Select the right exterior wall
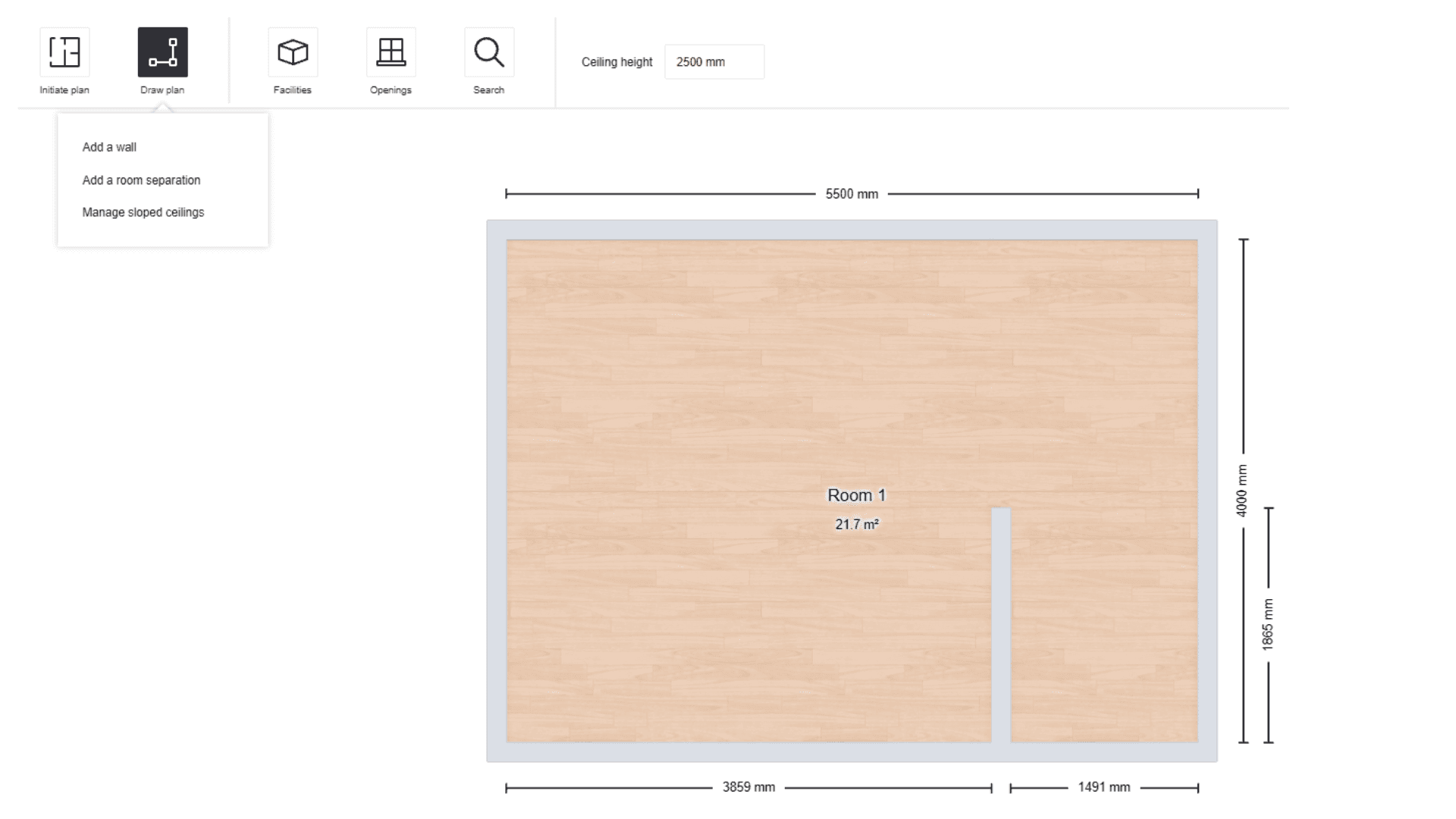This screenshot has width=1456, height=819. [1208, 491]
